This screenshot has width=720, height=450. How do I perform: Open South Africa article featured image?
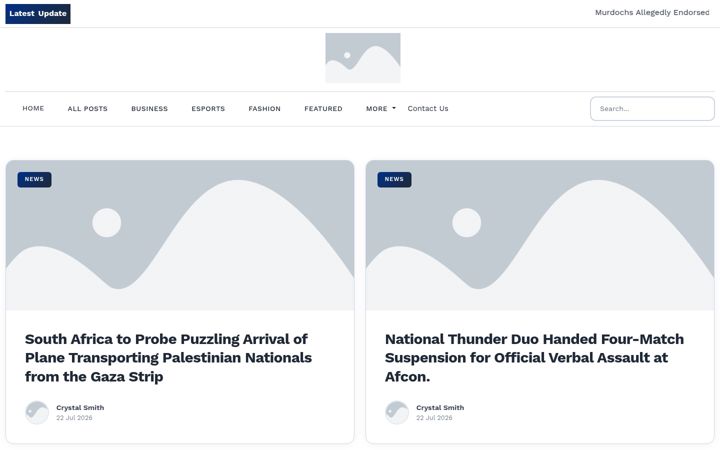coord(180,235)
